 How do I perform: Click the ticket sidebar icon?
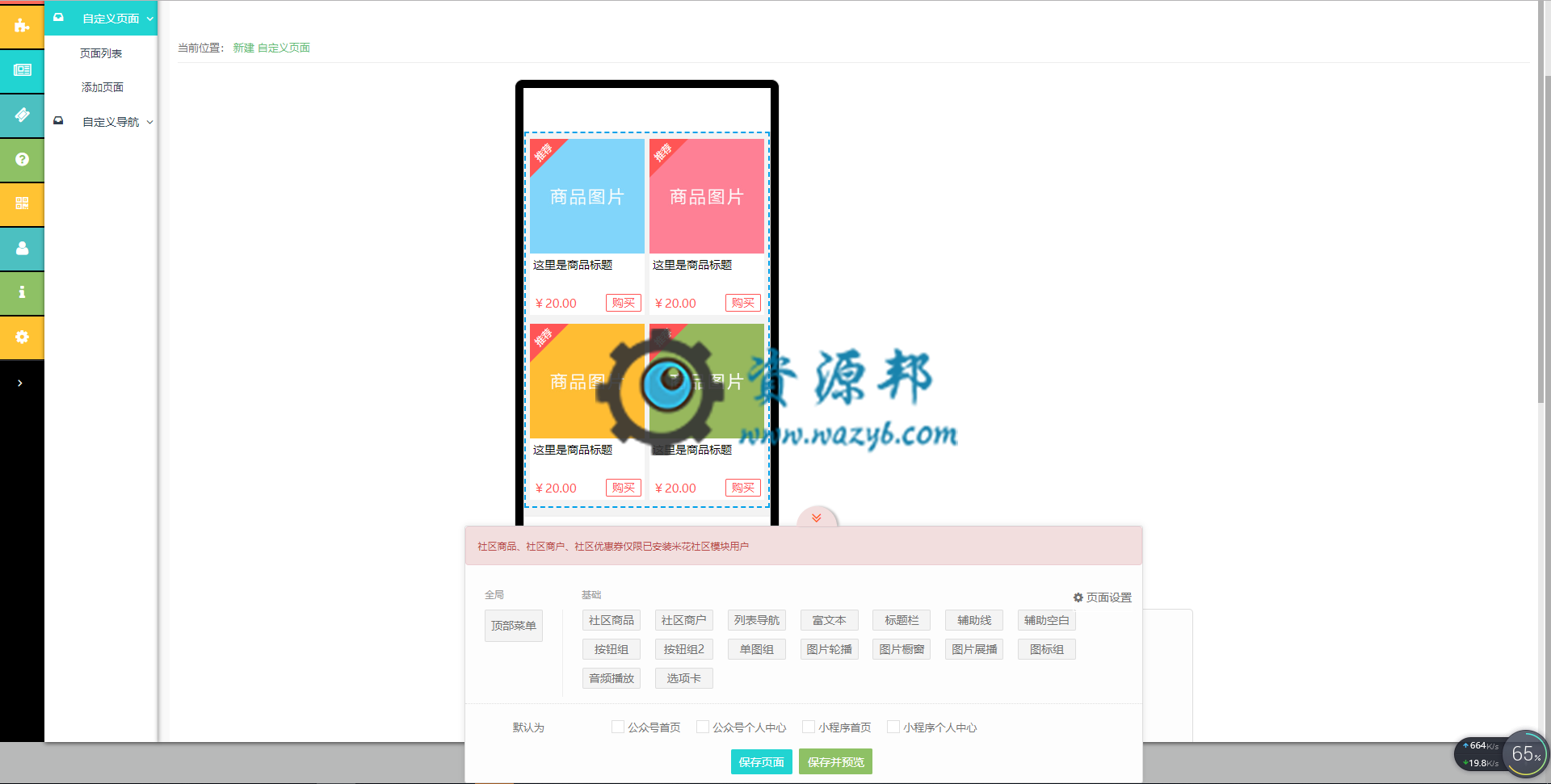[x=22, y=115]
